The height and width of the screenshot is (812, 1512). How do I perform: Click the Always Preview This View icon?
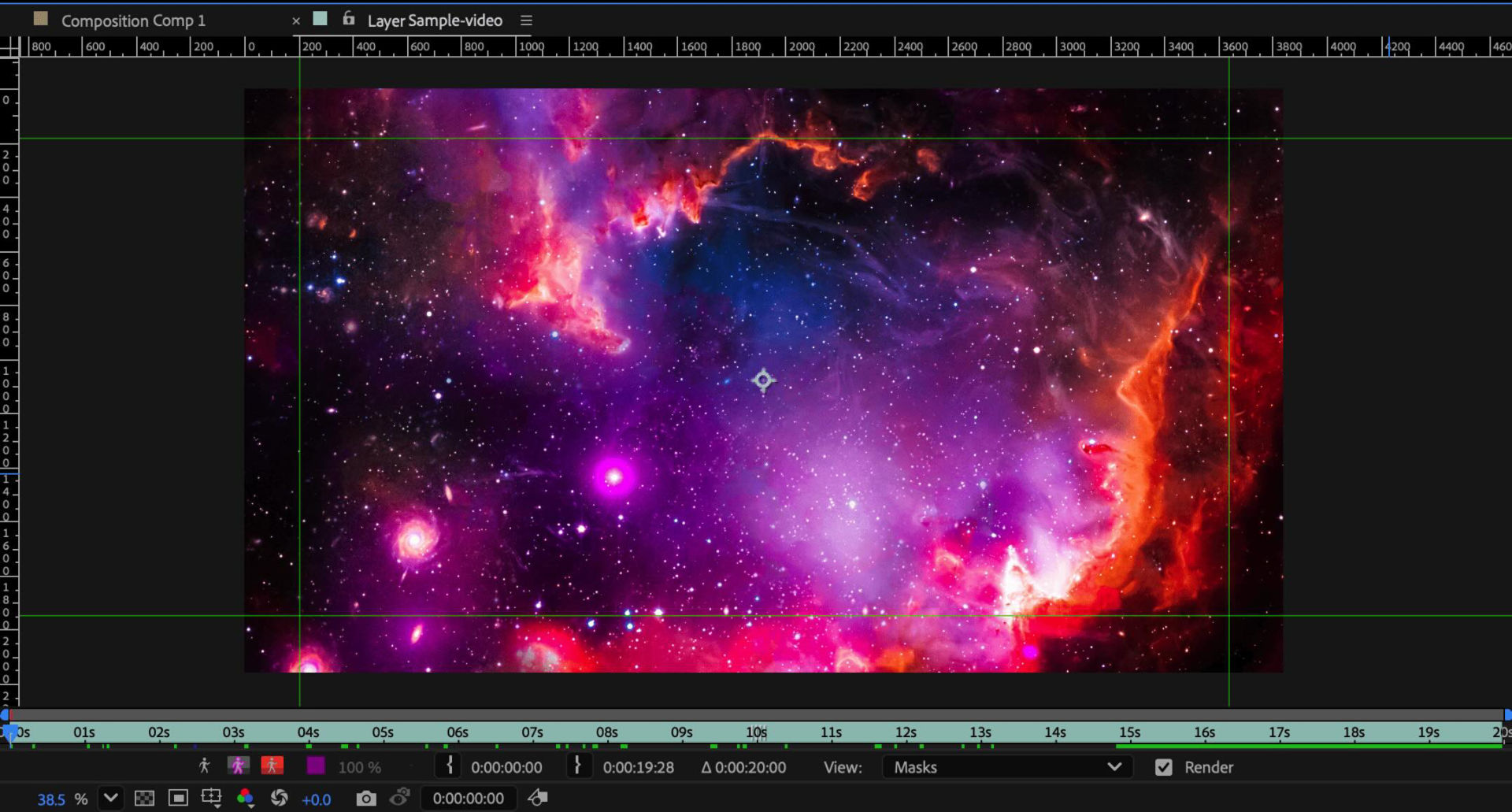538,798
